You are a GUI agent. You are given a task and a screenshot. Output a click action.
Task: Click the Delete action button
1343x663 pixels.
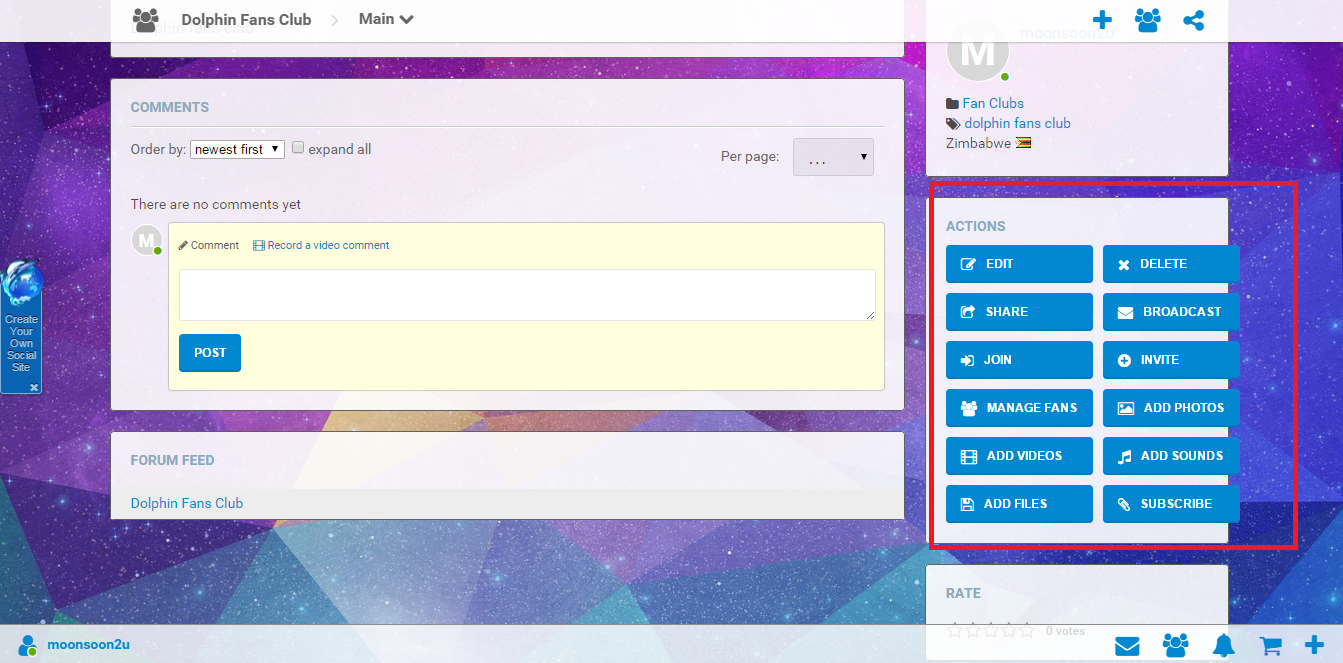[1171, 264]
